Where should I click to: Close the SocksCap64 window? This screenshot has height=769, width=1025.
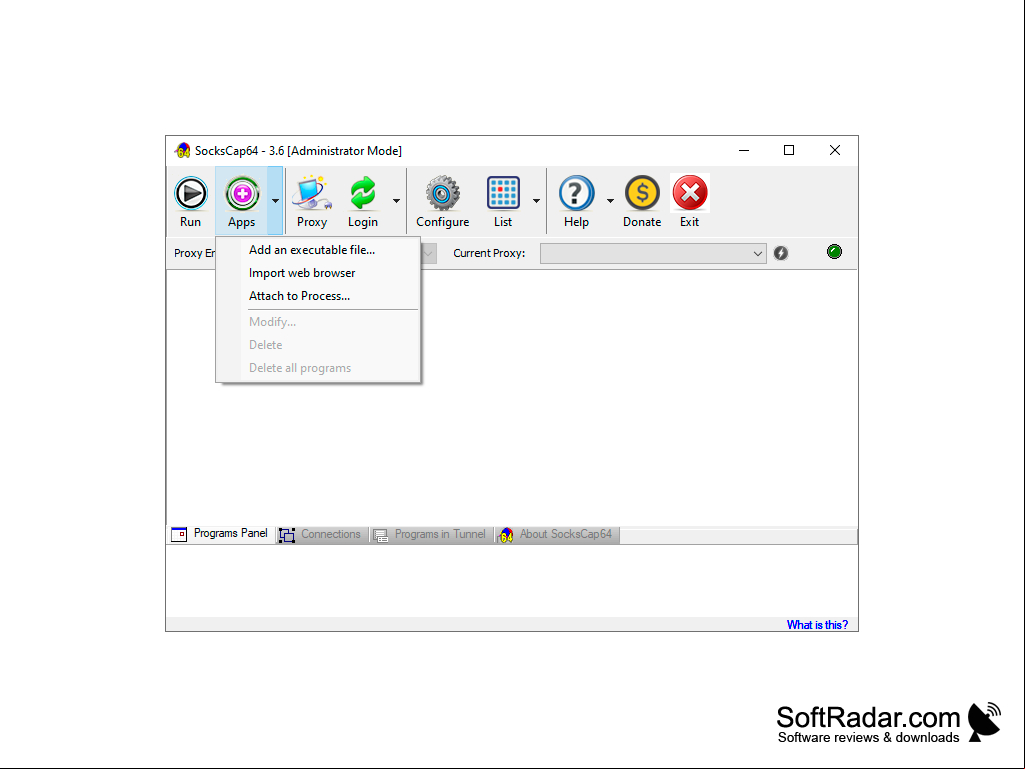(x=835, y=150)
